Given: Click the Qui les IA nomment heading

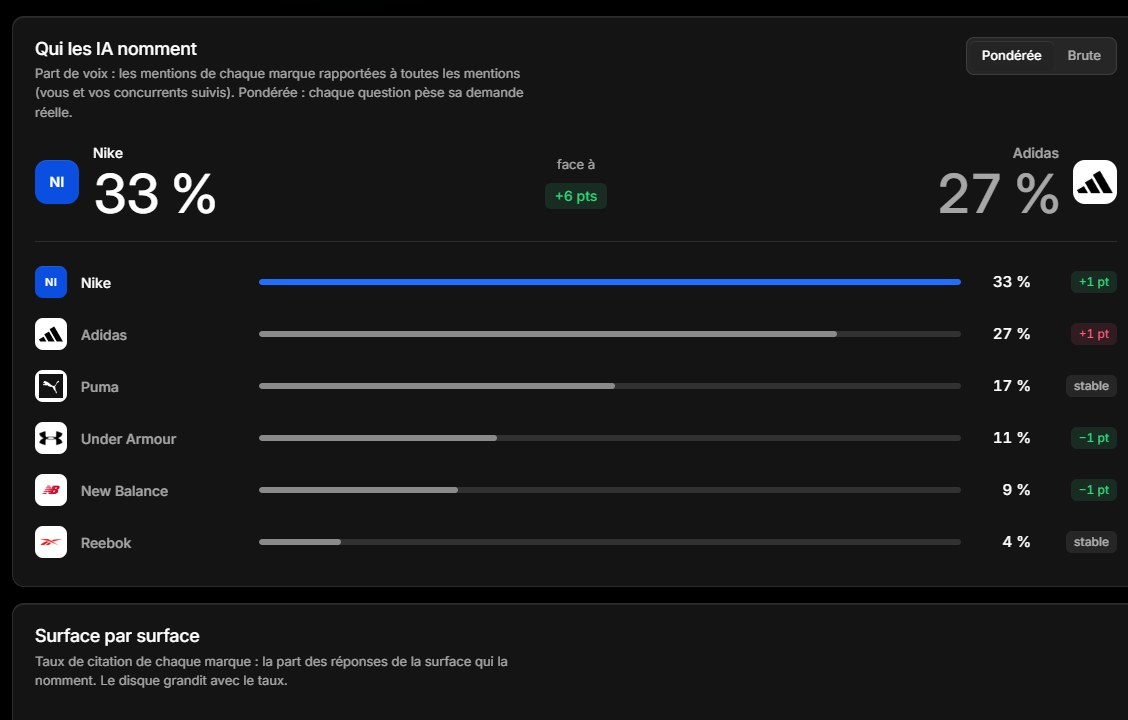Looking at the screenshot, I should (x=116, y=49).
